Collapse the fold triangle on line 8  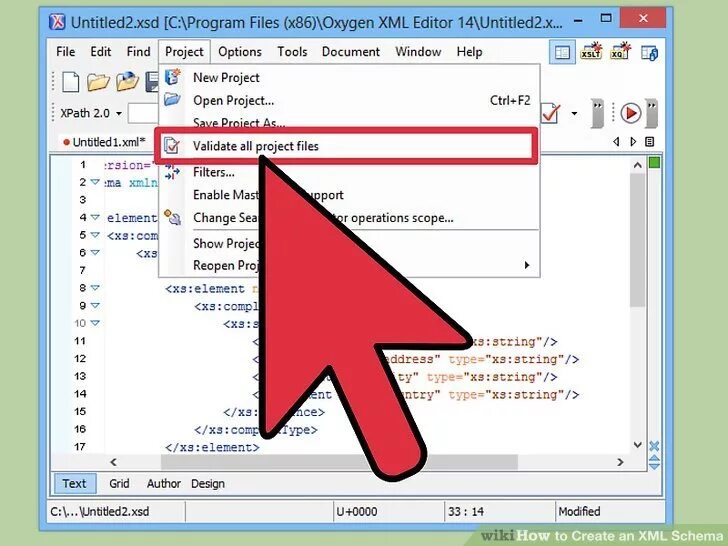tap(95, 288)
